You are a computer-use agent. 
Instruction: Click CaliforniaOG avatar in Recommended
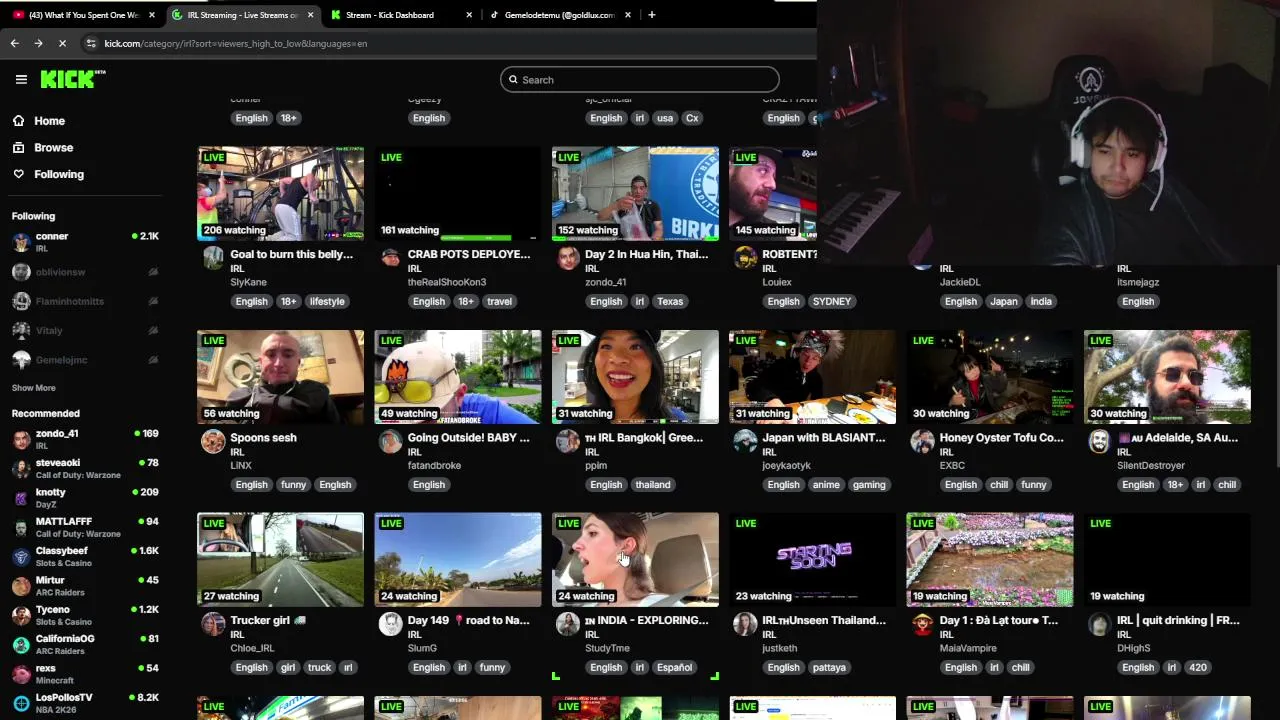(x=21, y=644)
